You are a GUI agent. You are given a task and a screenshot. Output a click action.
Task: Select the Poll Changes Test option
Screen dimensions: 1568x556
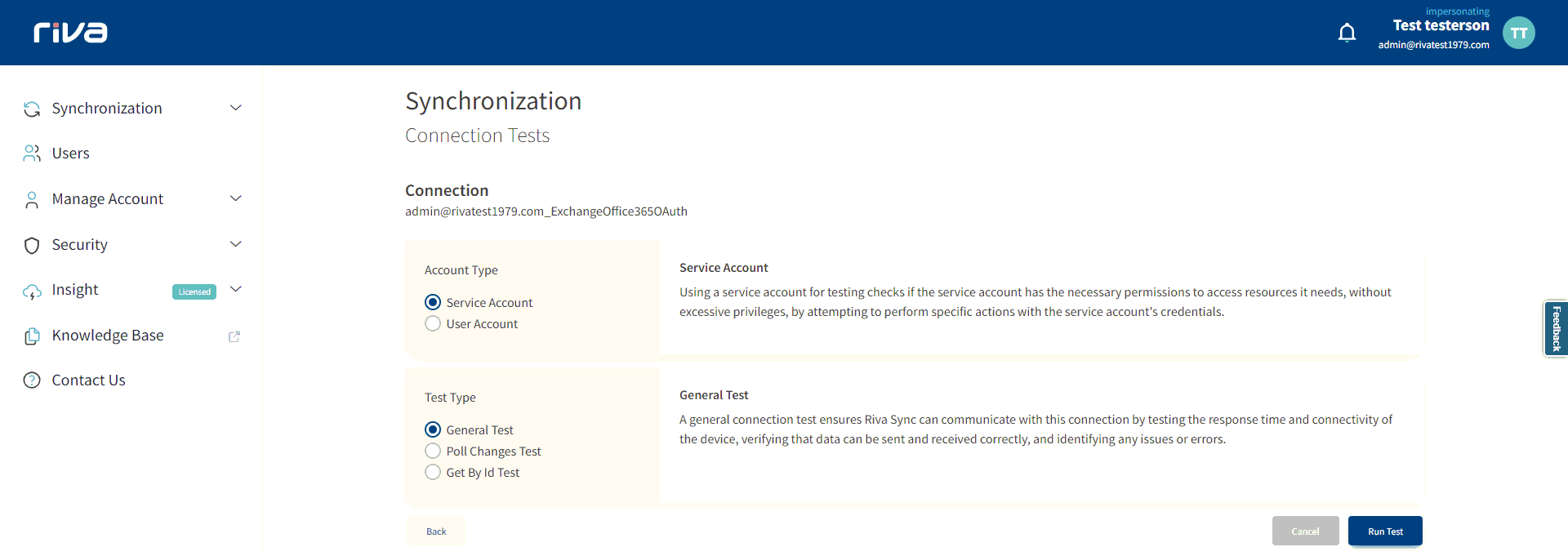pos(433,451)
